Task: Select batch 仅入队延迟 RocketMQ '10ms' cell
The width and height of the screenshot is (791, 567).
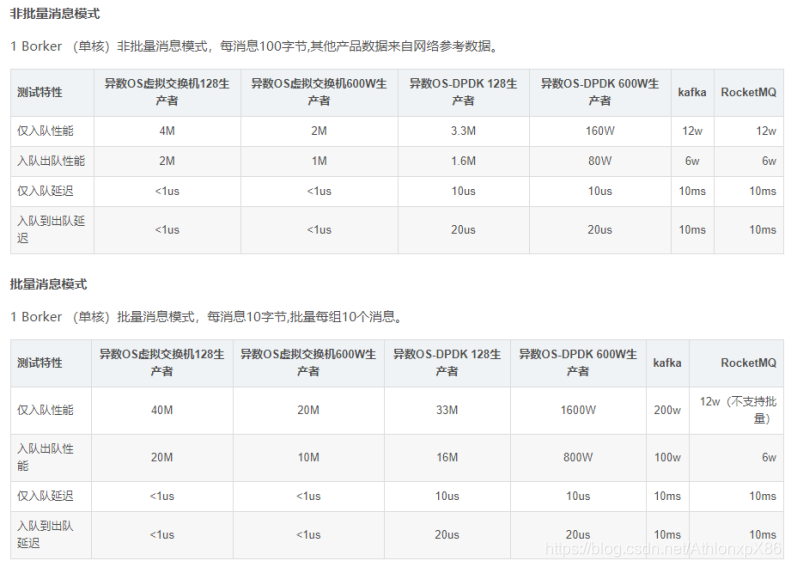Action: point(737,496)
